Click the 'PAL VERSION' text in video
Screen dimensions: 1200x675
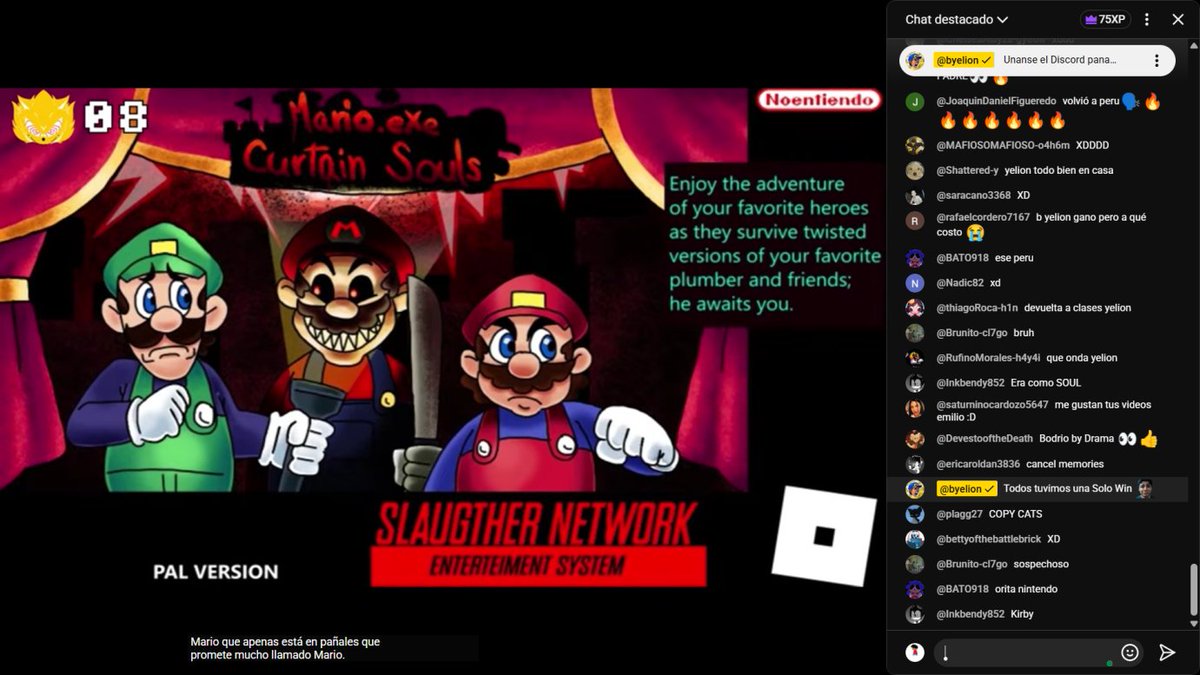click(x=215, y=572)
